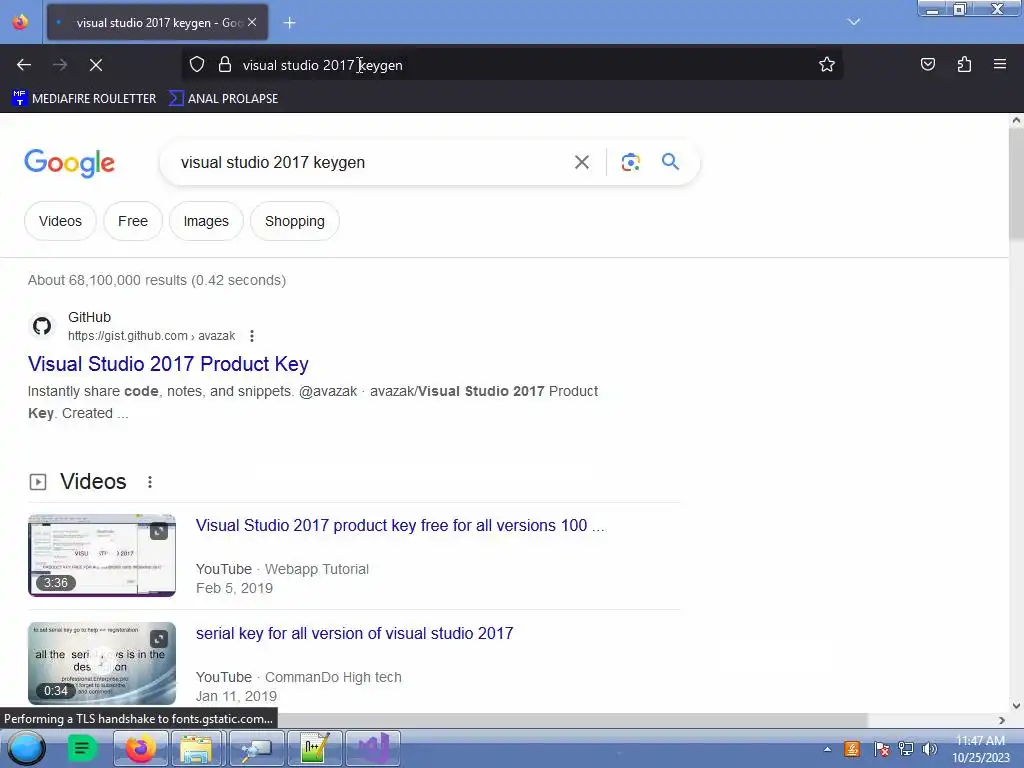Screen dimensions: 1024x768
Task: Open the 0:34 video thumbnail
Action: coord(102,664)
